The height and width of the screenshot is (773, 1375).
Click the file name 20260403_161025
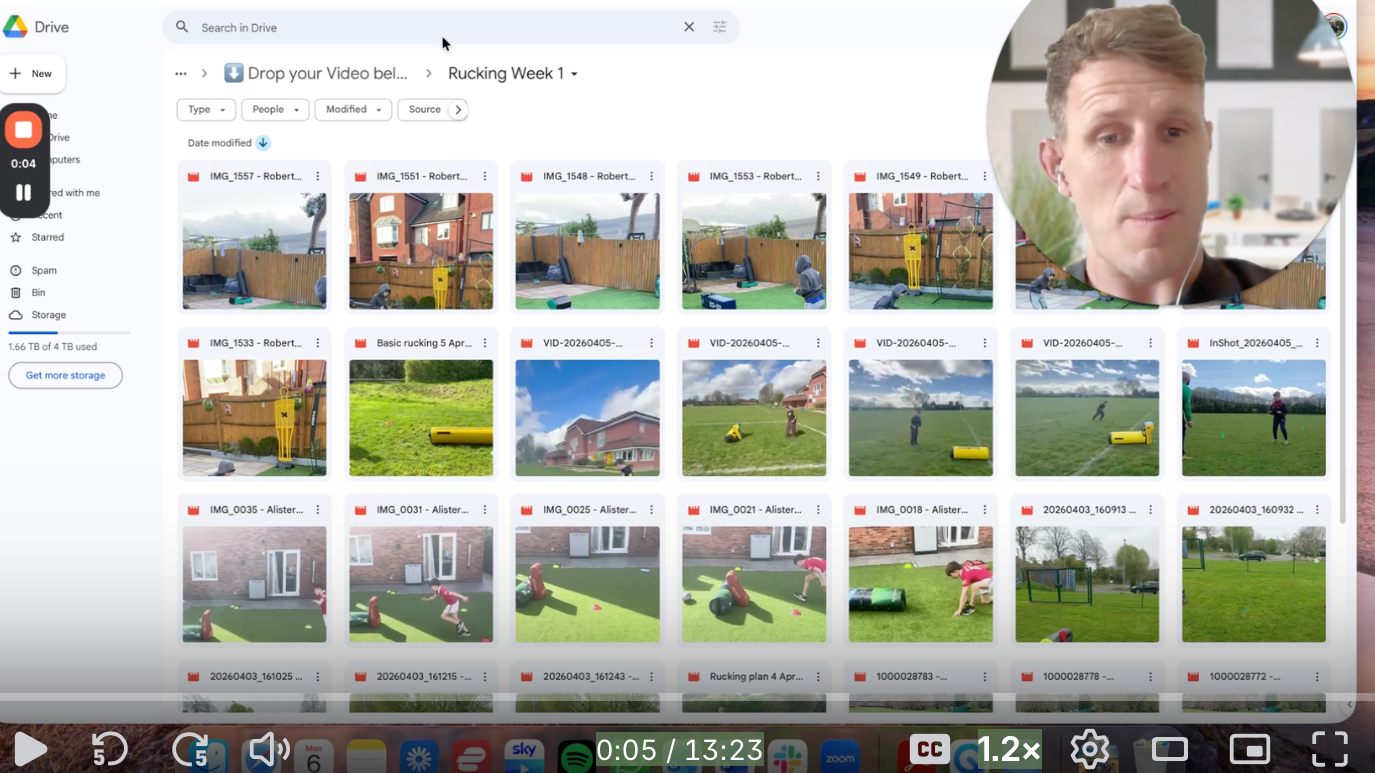[255, 677]
